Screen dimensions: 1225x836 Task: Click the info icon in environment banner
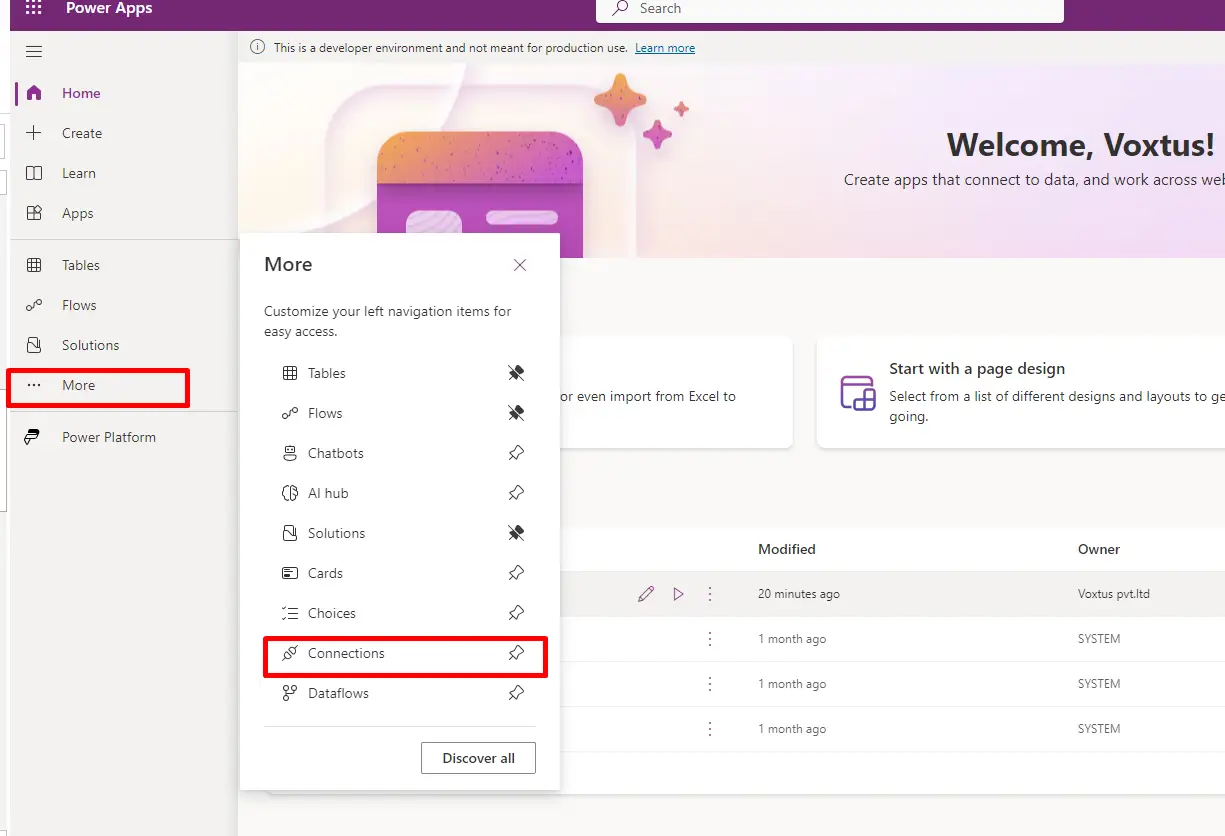pyautogui.click(x=258, y=47)
